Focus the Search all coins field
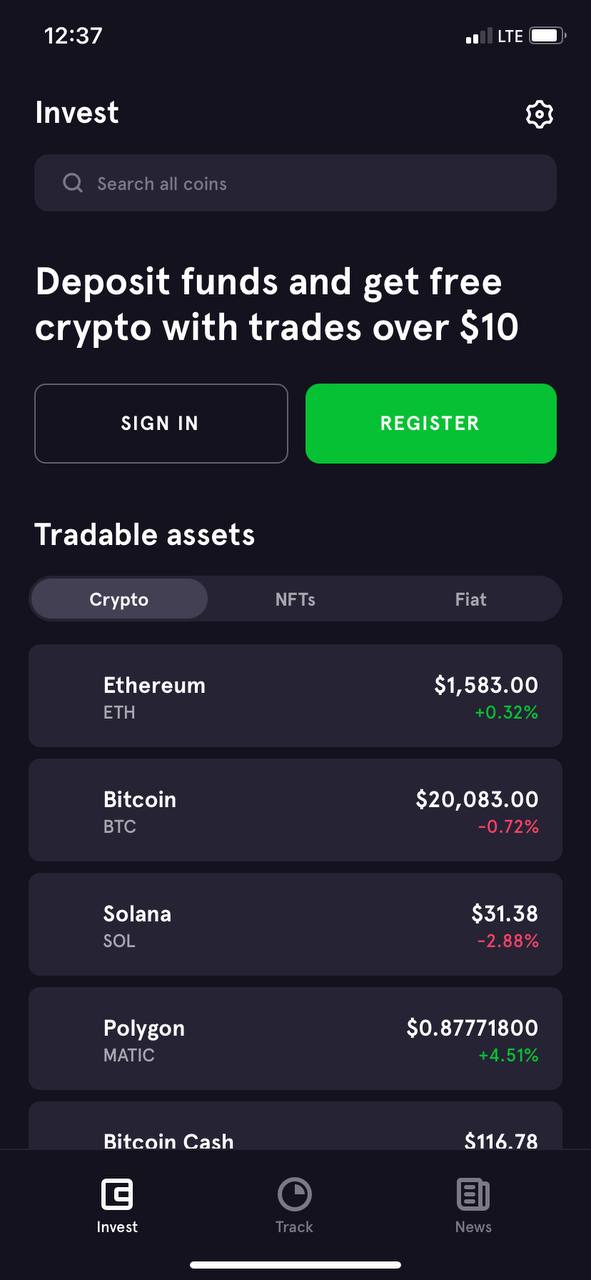 pos(295,183)
